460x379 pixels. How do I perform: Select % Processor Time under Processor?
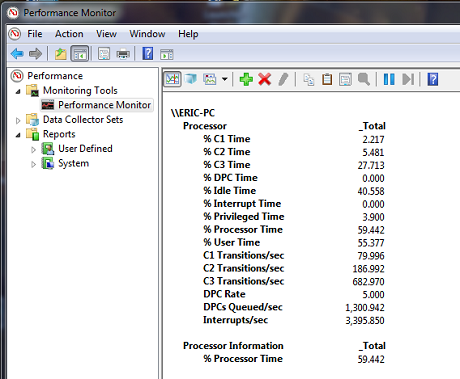(243, 229)
